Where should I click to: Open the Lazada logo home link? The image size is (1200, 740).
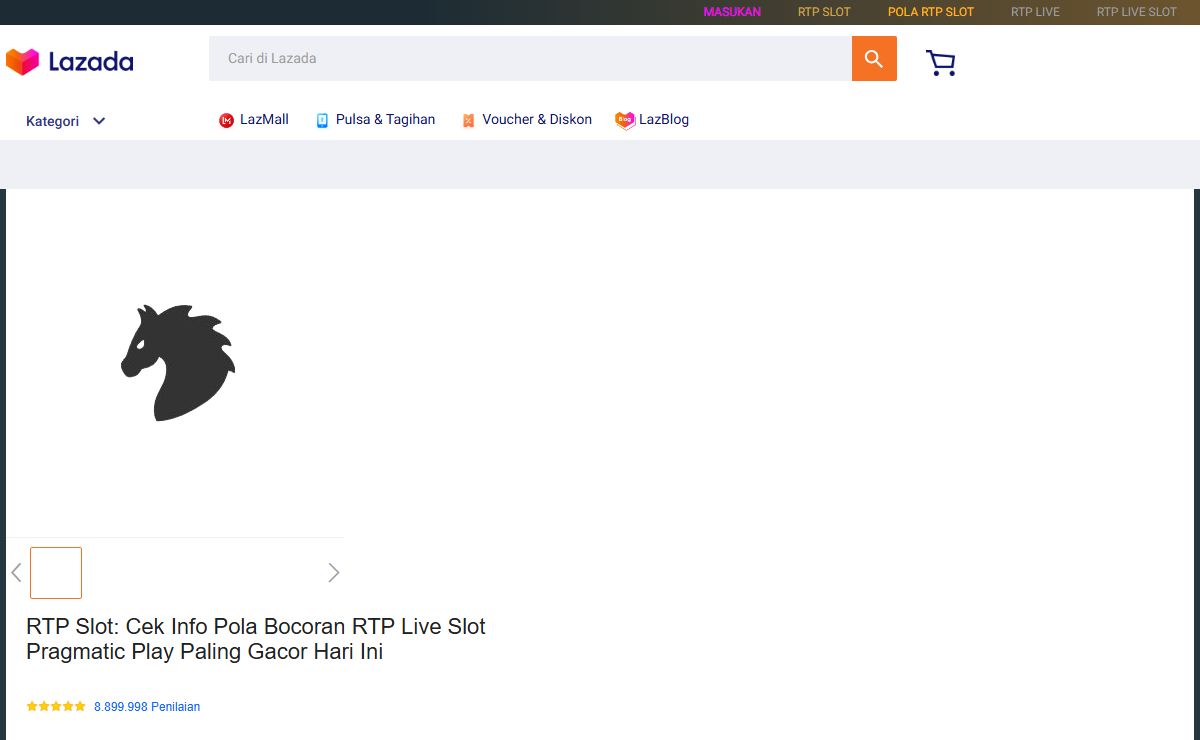pyautogui.click(x=69, y=62)
